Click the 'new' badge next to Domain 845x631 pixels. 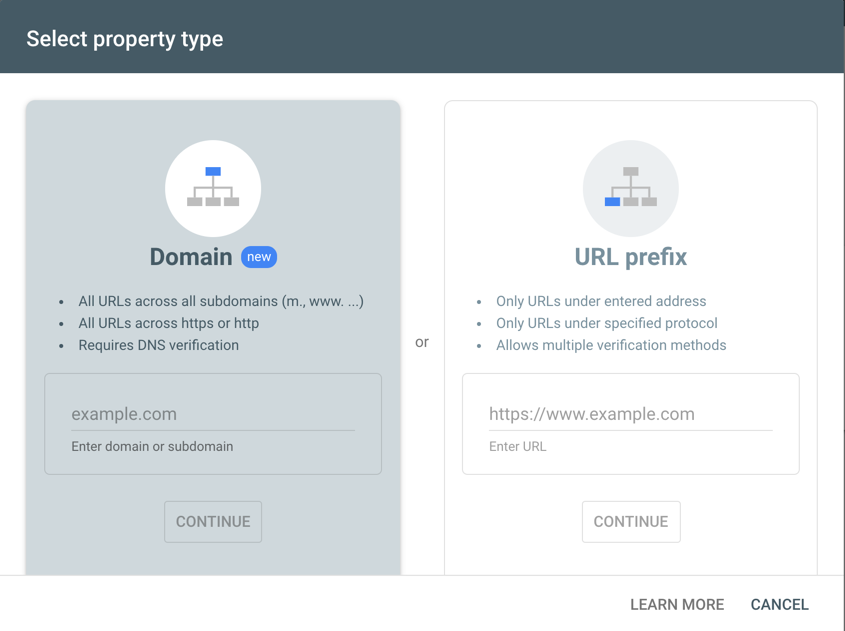pyautogui.click(x=259, y=257)
